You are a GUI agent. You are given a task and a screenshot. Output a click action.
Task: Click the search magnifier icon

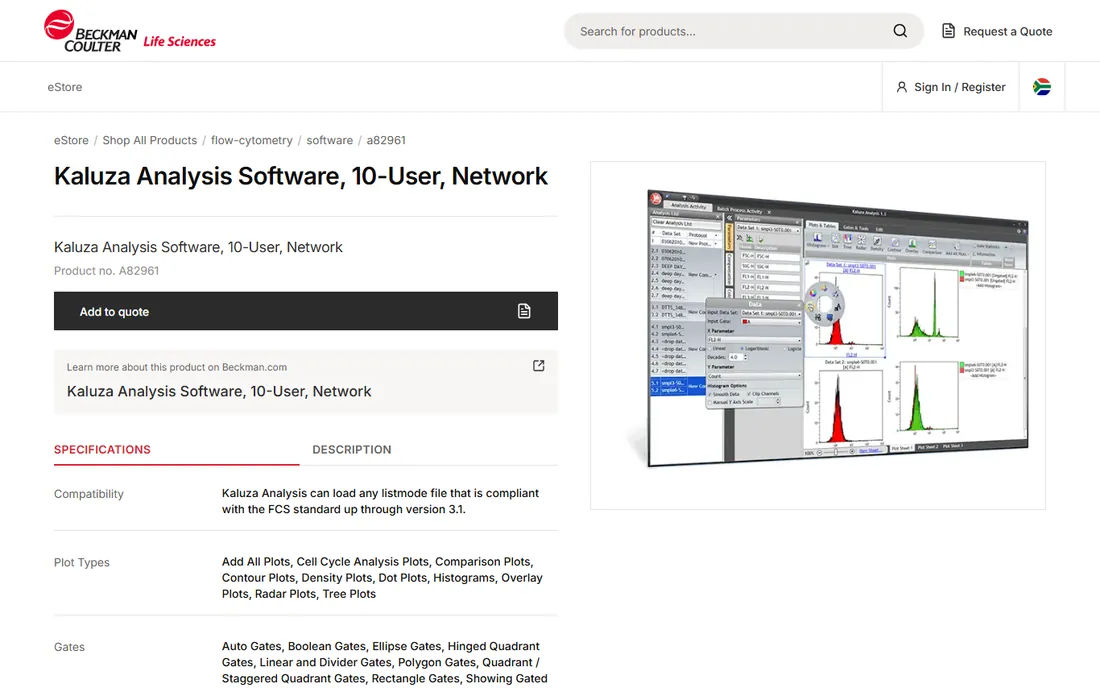(900, 31)
